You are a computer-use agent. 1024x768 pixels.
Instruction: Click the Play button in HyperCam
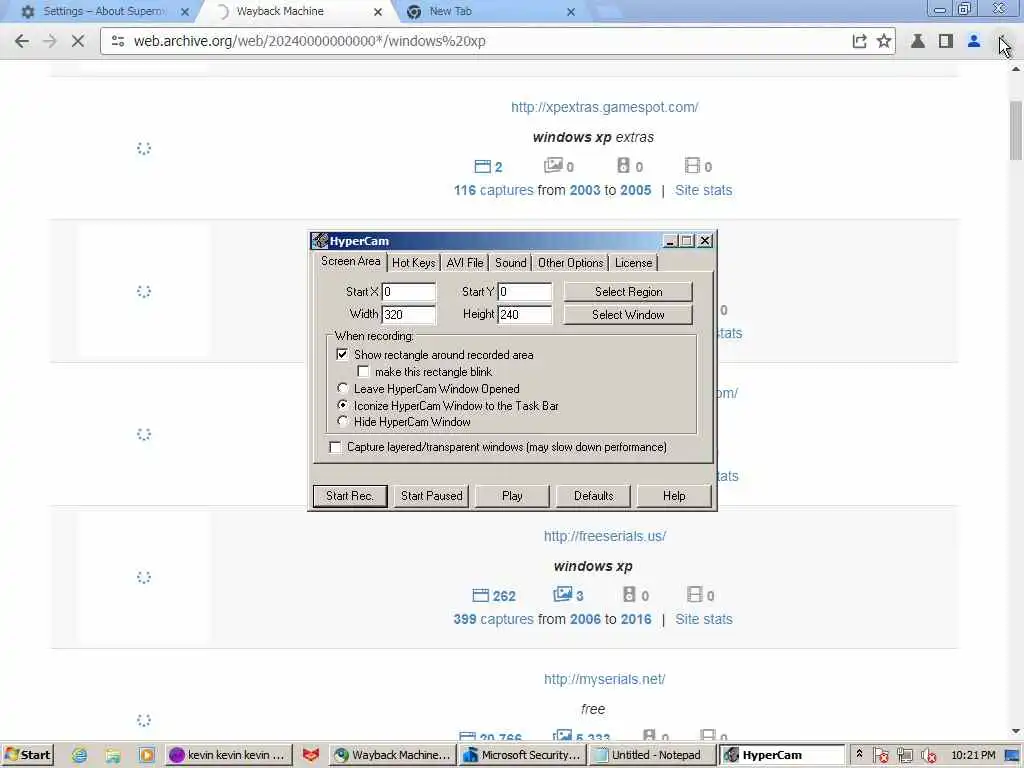point(512,496)
